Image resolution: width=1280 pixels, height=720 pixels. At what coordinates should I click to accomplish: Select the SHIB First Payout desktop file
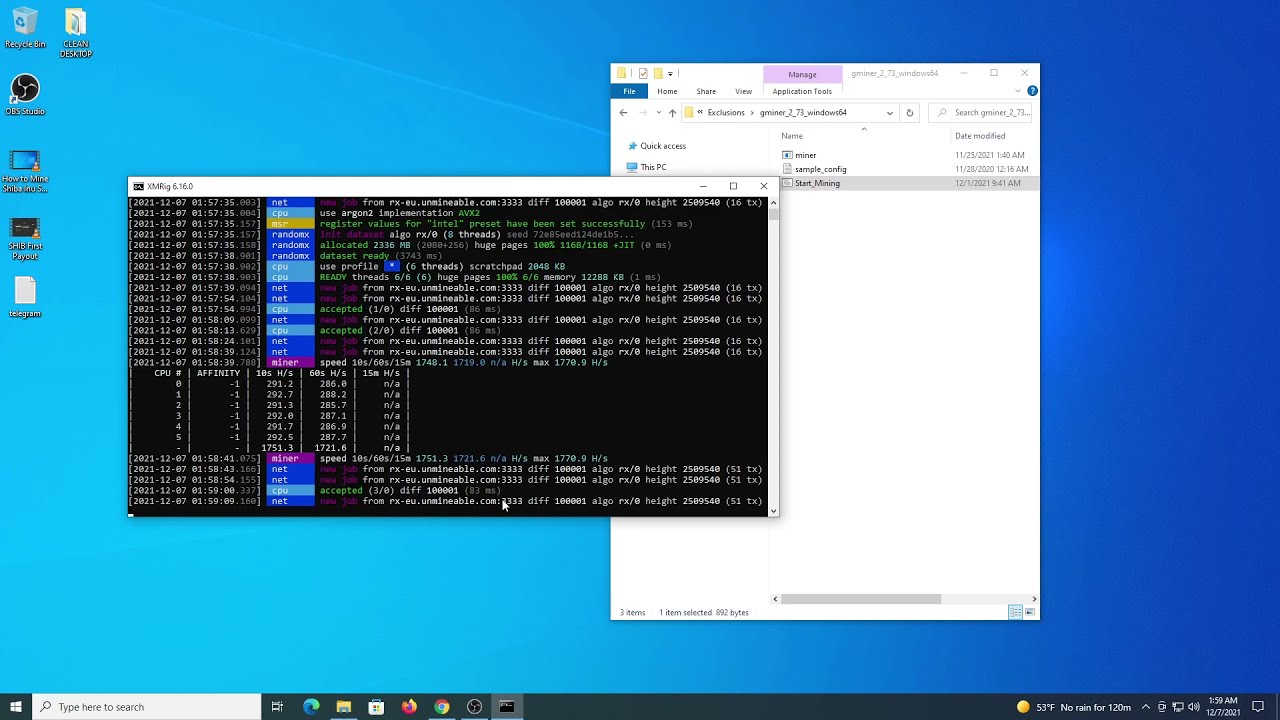click(25, 240)
